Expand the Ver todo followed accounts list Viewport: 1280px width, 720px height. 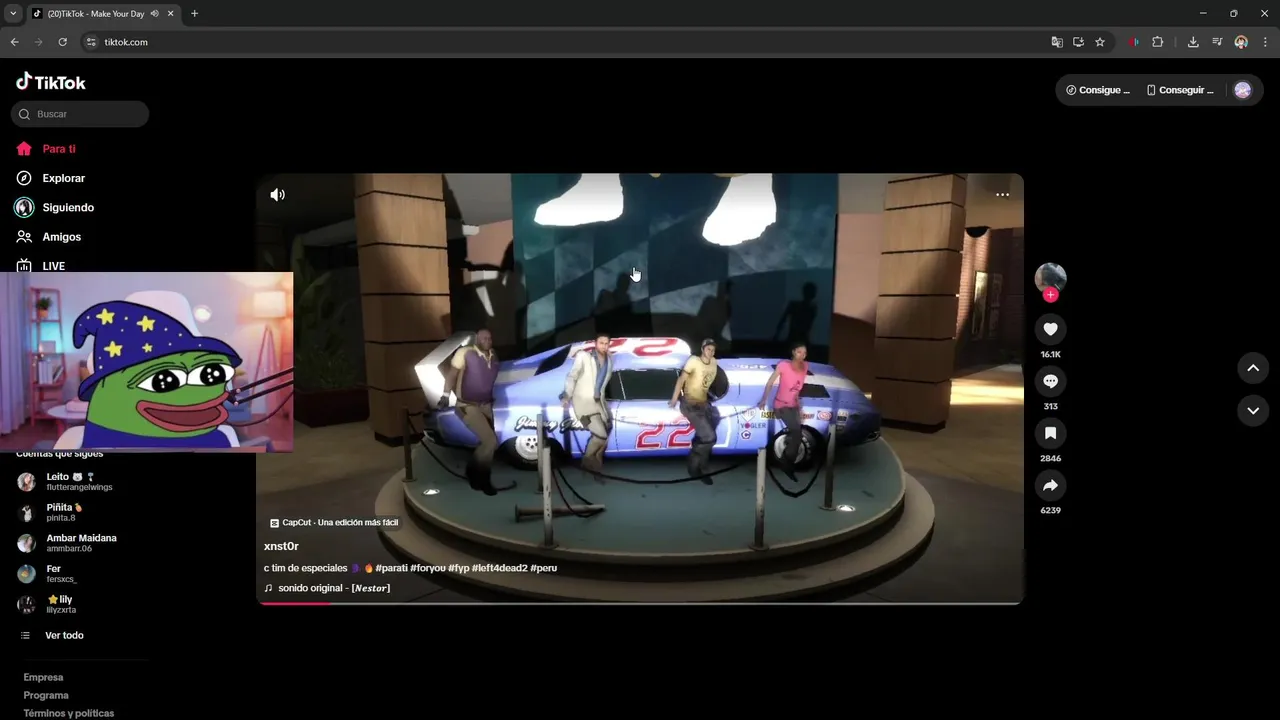pyautogui.click(x=52, y=636)
